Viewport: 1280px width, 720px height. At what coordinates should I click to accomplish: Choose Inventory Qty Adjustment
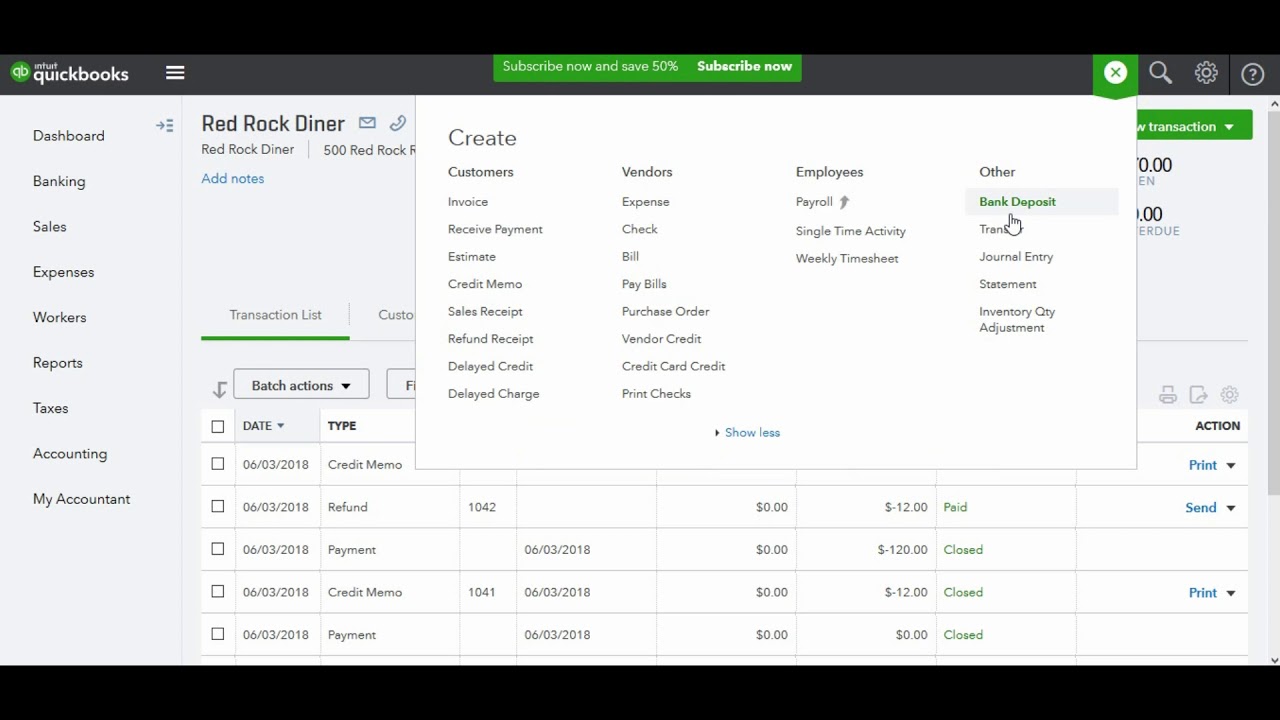1017,320
